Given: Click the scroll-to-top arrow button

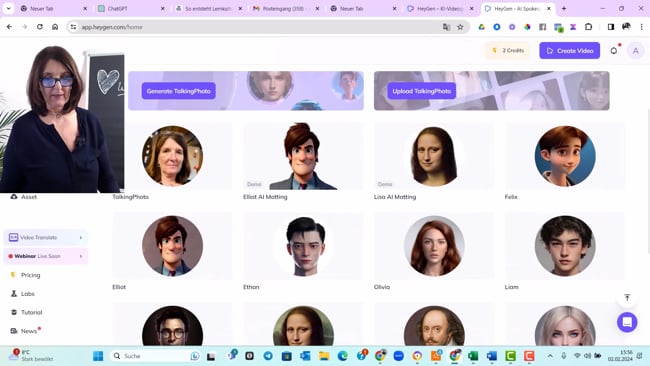Looking at the screenshot, I should click(627, 297).
